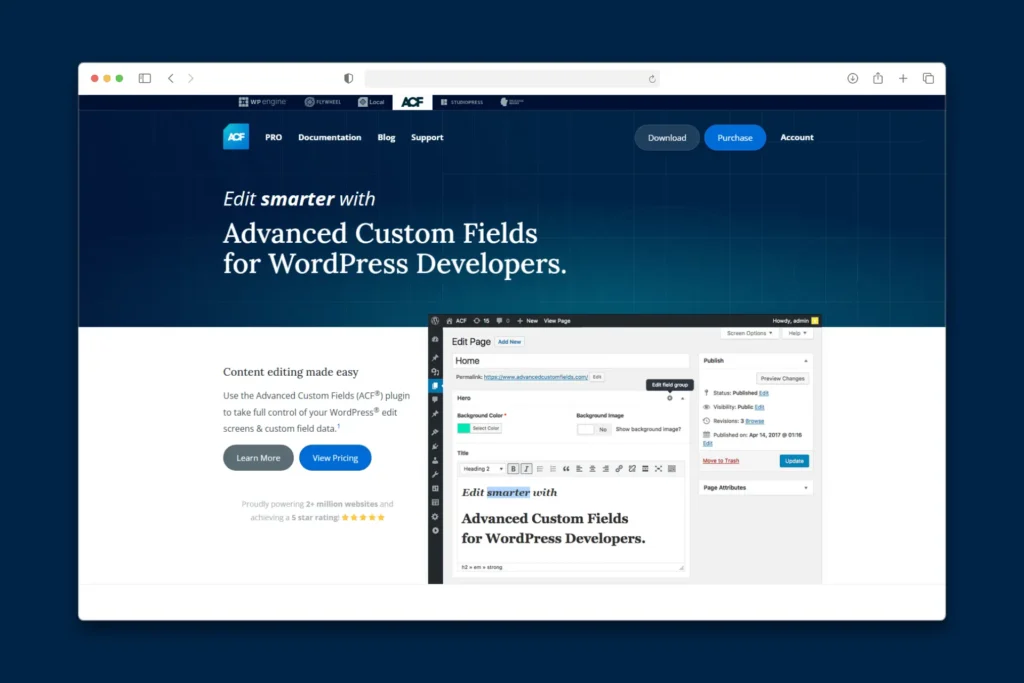Open the PRO menu item
This screenshot has width=1024, height=683.
[274, 137]
